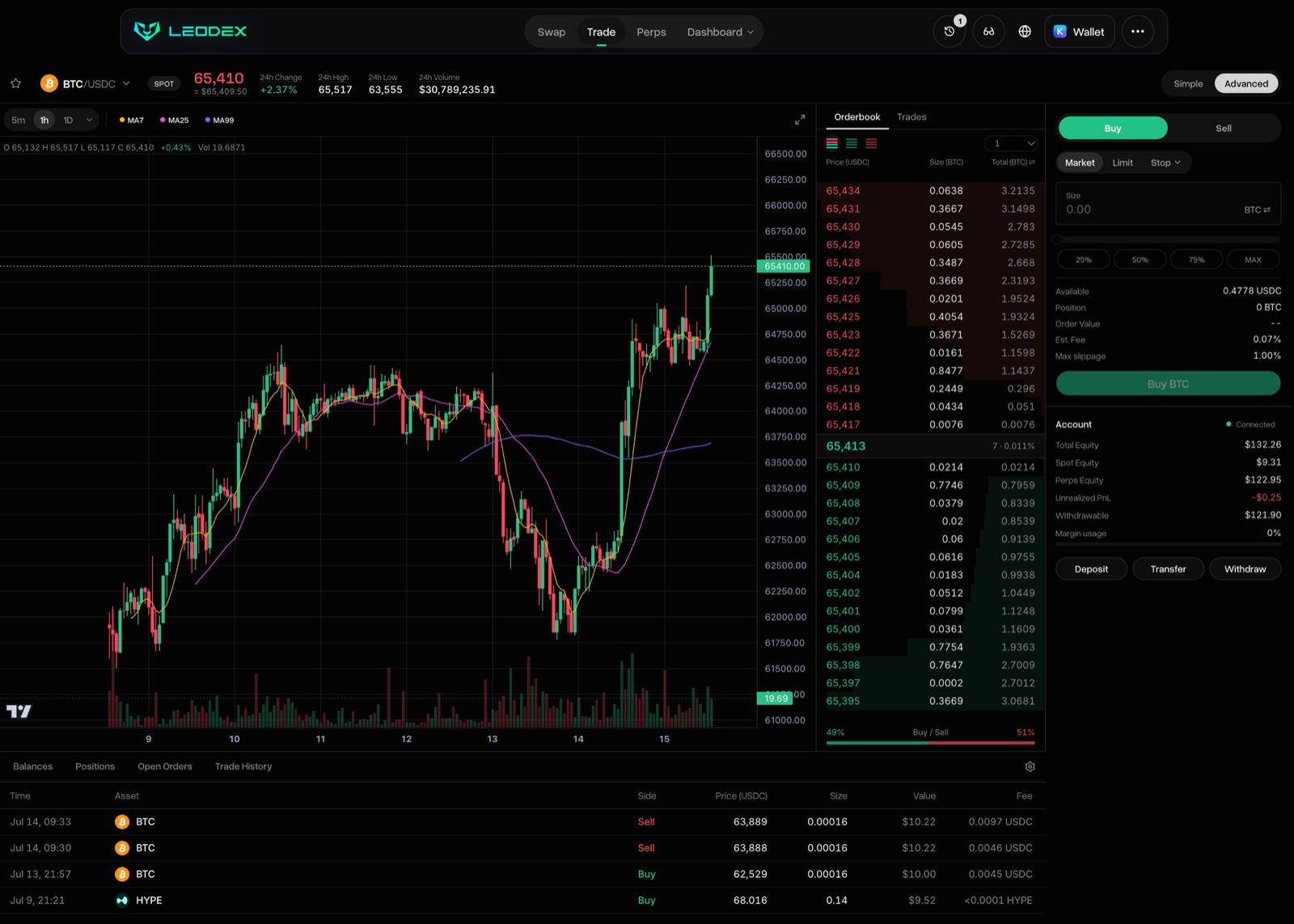This screenshot has height=924, width=1294.
Task: Show bids-only orderbook view
Action: pos(852,143)
